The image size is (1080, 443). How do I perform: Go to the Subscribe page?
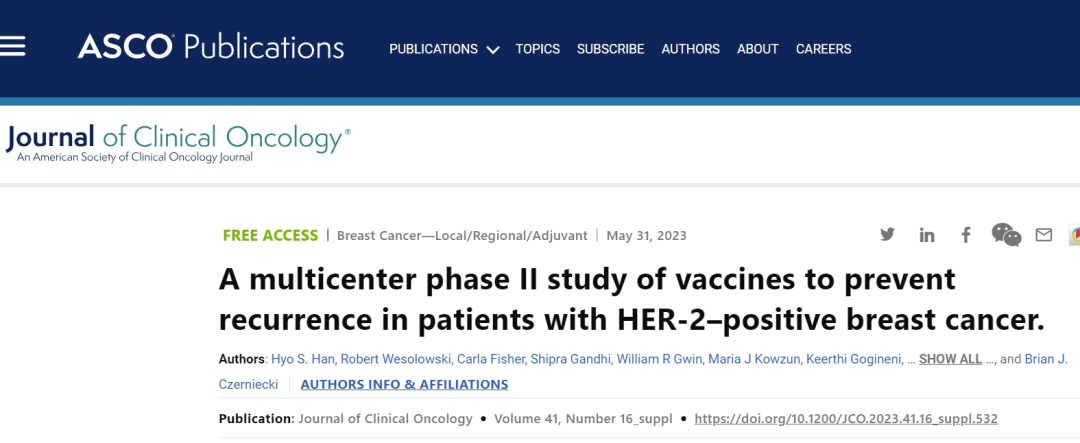[610, 49]
